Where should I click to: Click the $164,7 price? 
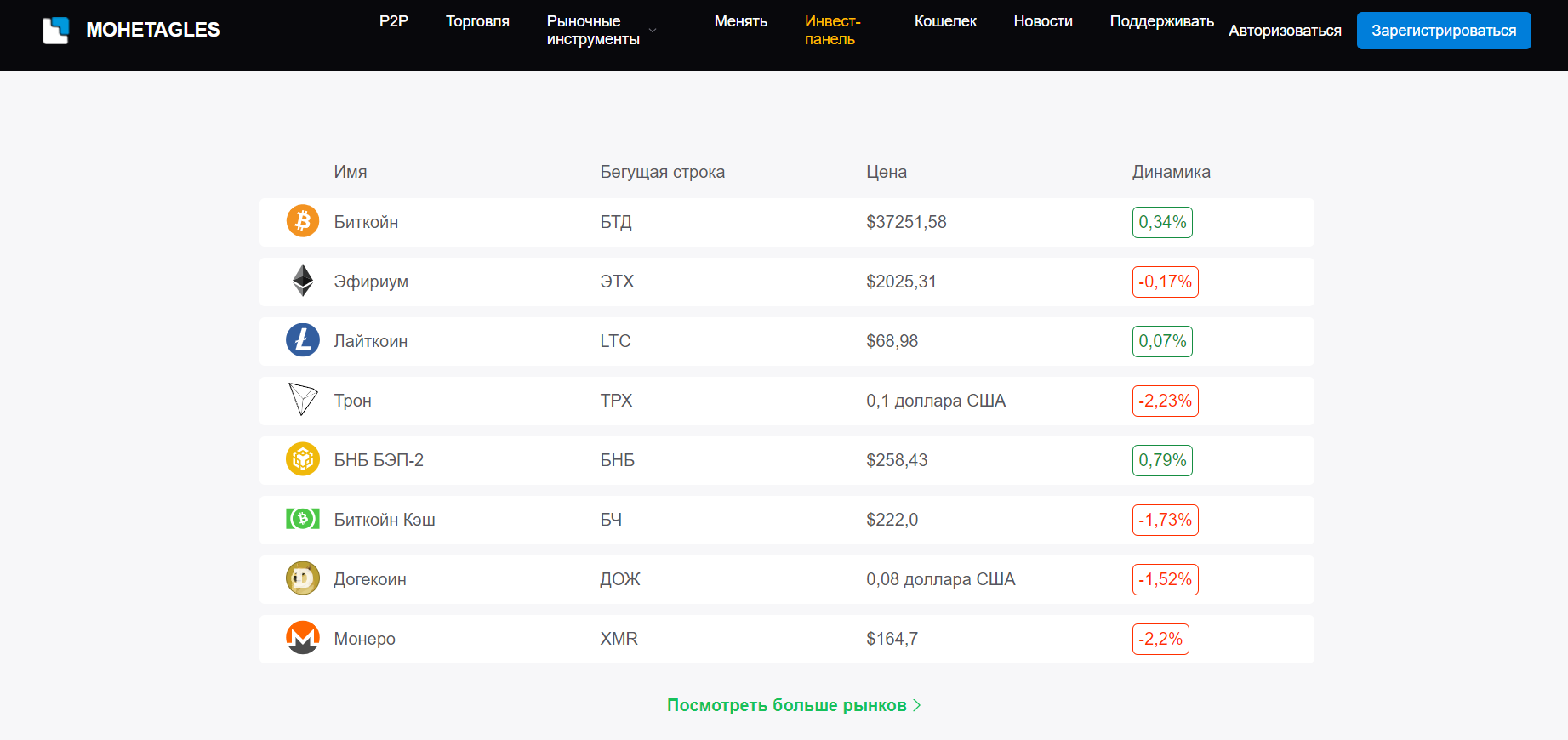coord(892,639)
